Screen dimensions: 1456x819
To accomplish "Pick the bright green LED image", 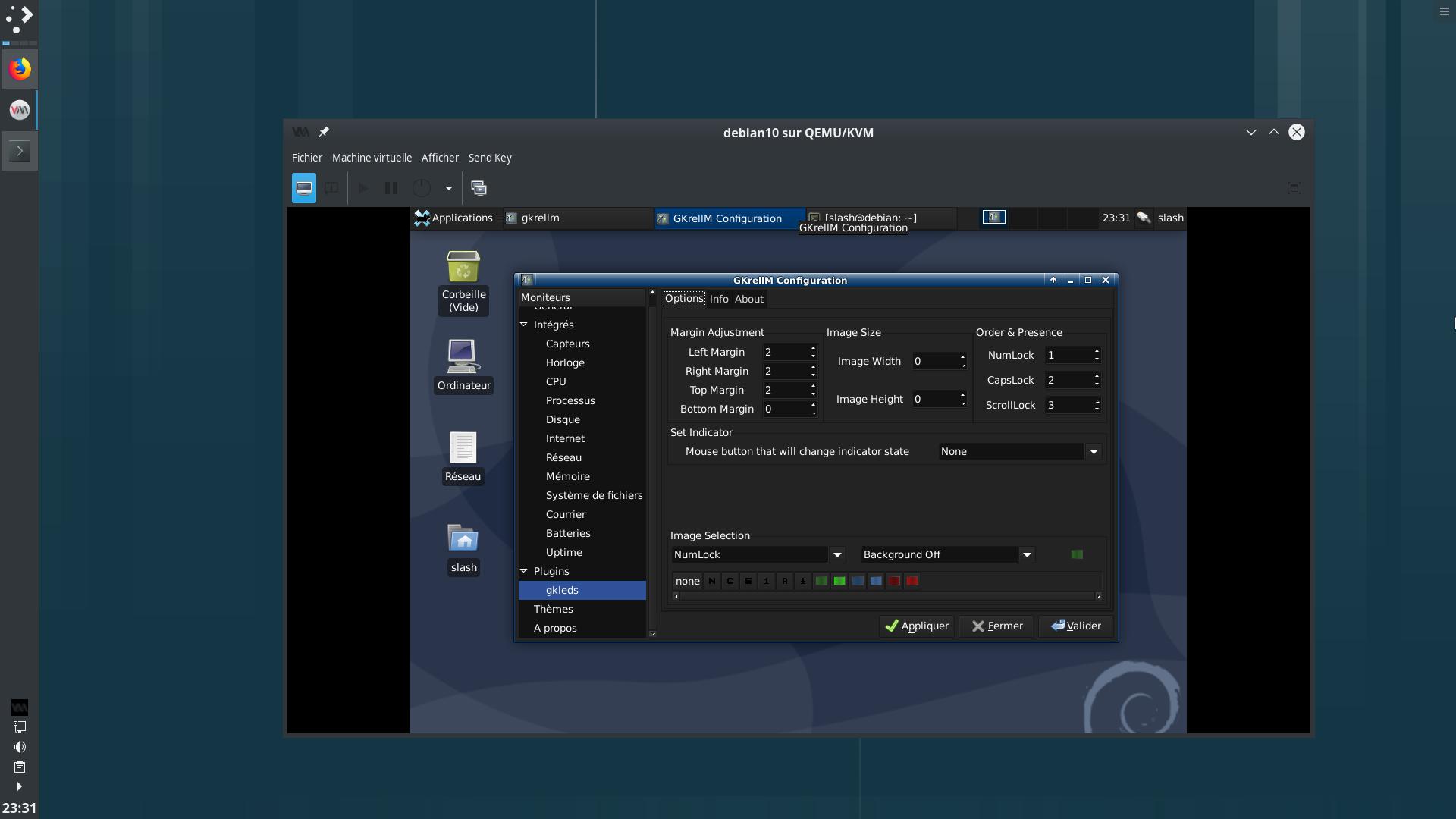I will tap(839, 581).
